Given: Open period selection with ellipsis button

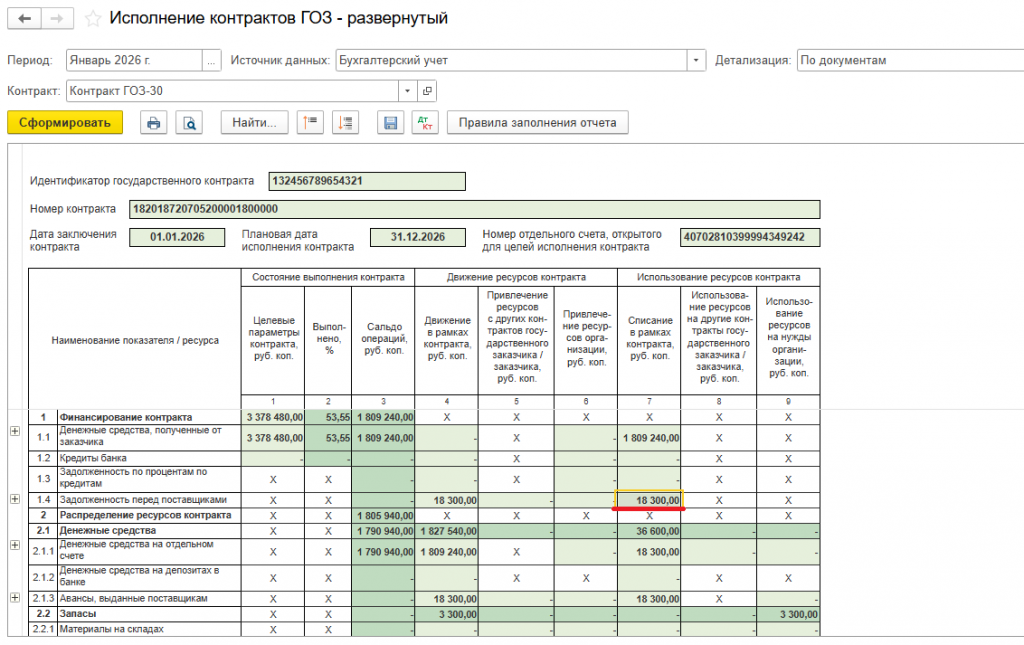Looking at the screenshot, I should 211,60.
